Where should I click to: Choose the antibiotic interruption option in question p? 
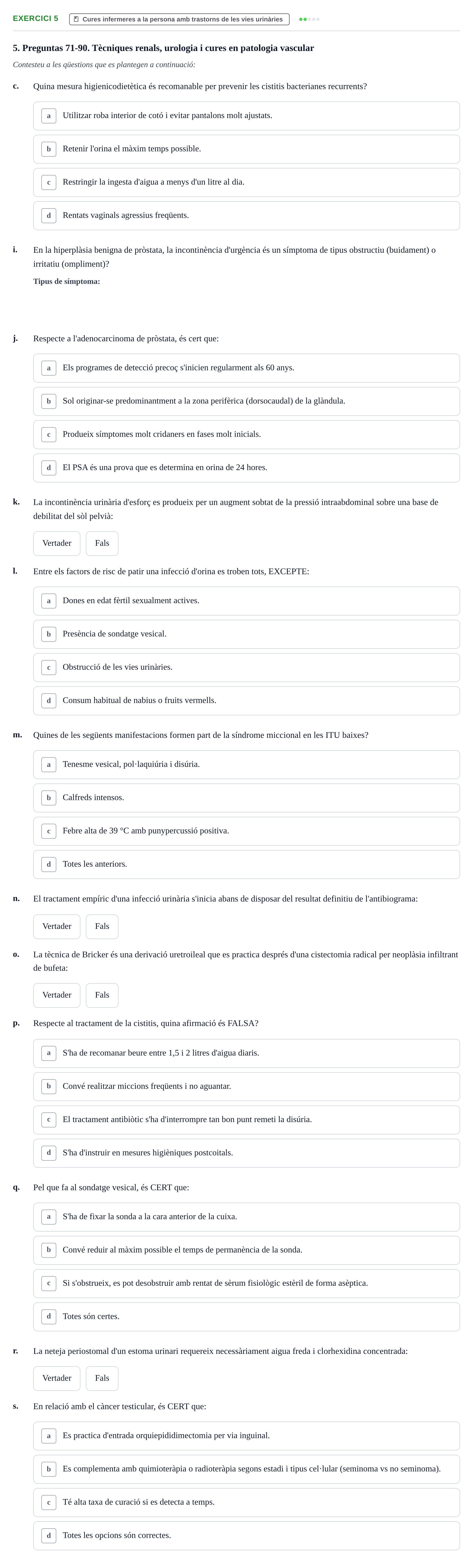[246, 1119]
